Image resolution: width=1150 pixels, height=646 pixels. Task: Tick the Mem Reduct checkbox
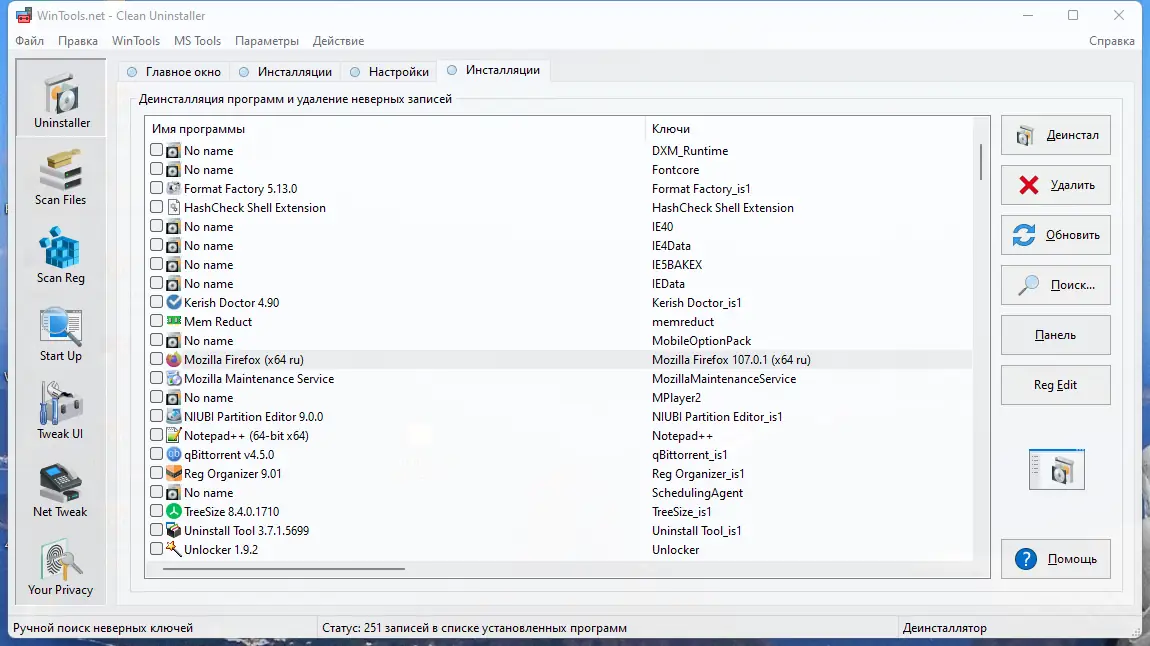(x=156, y=320)
